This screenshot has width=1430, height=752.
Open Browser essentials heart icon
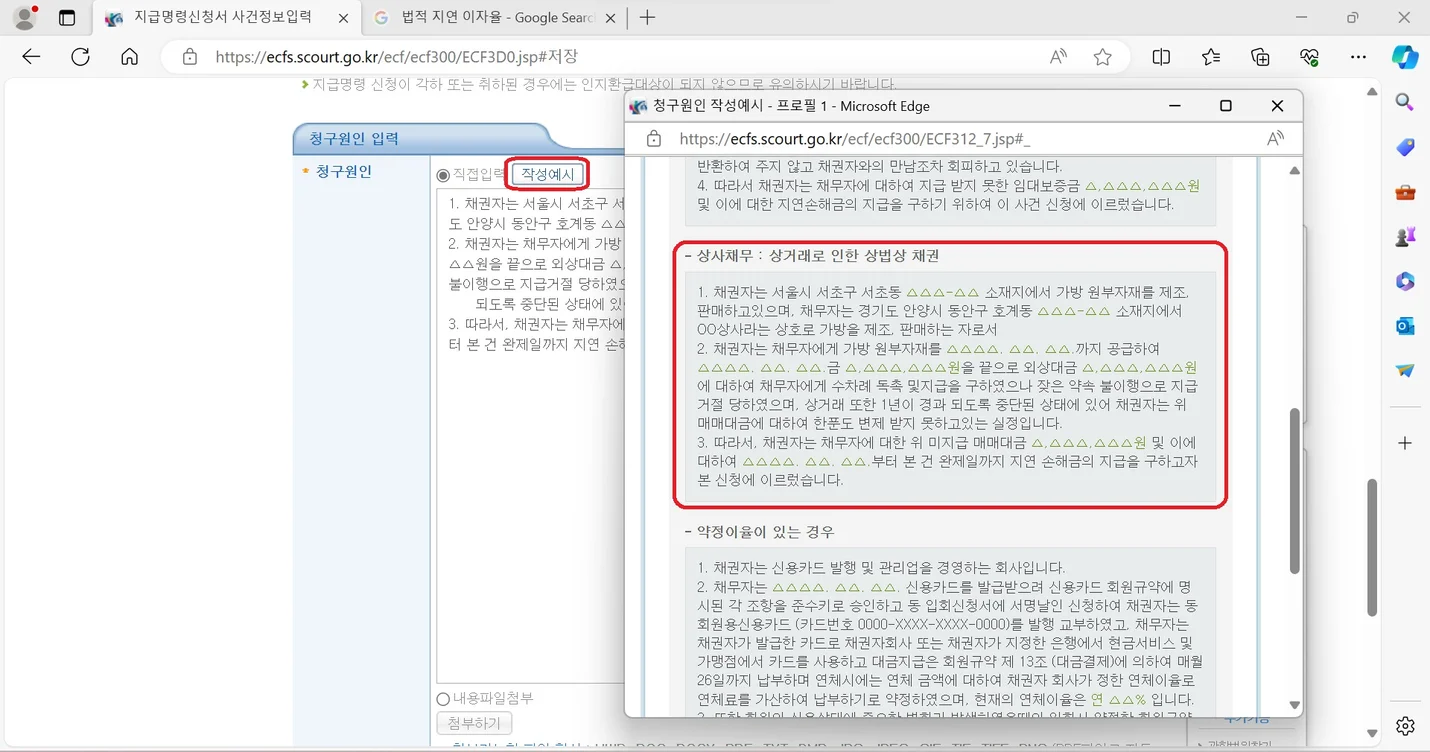coord(1309,57)
